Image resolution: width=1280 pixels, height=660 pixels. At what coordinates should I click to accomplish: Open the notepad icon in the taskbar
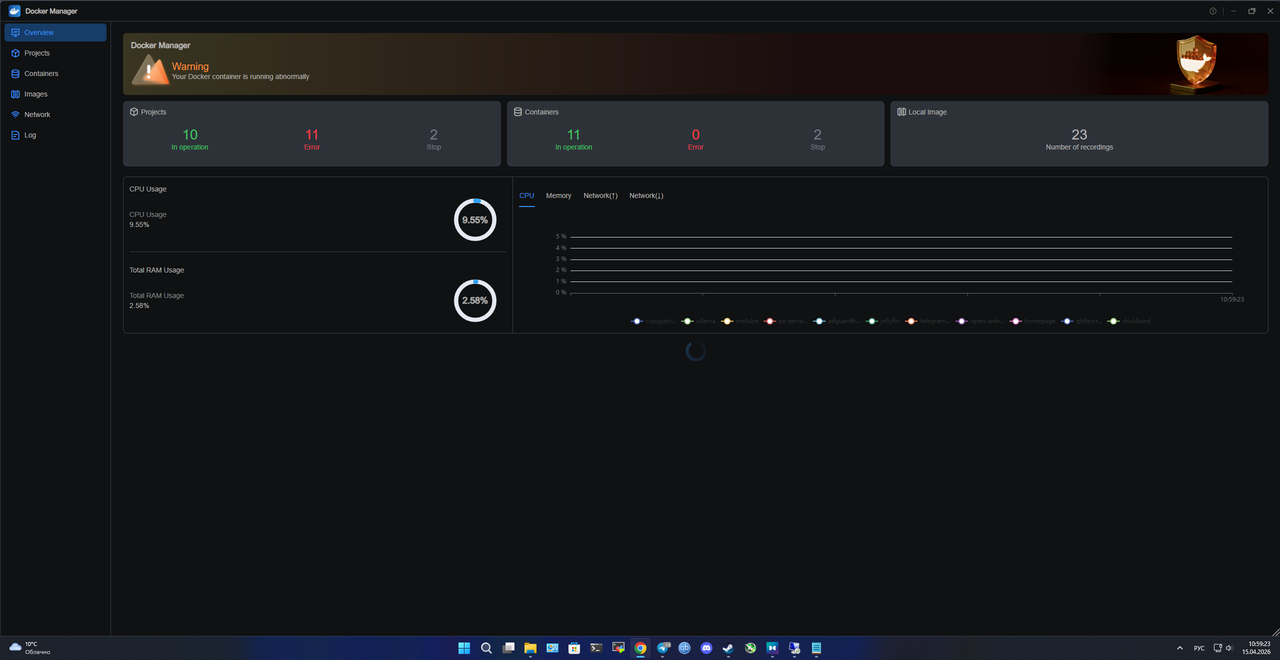(x=816, y=648)
